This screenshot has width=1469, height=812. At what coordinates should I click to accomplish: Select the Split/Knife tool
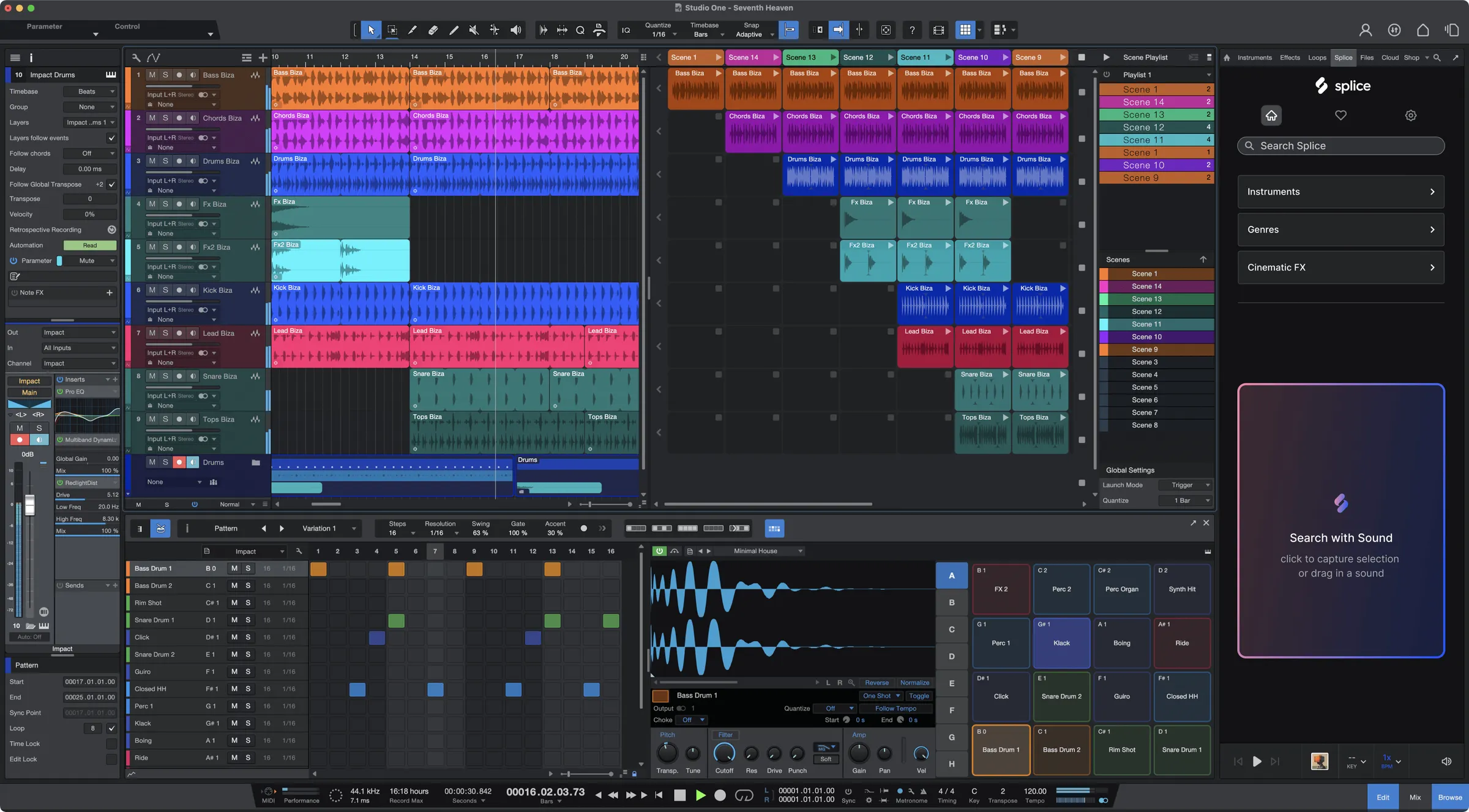[412, 30]
